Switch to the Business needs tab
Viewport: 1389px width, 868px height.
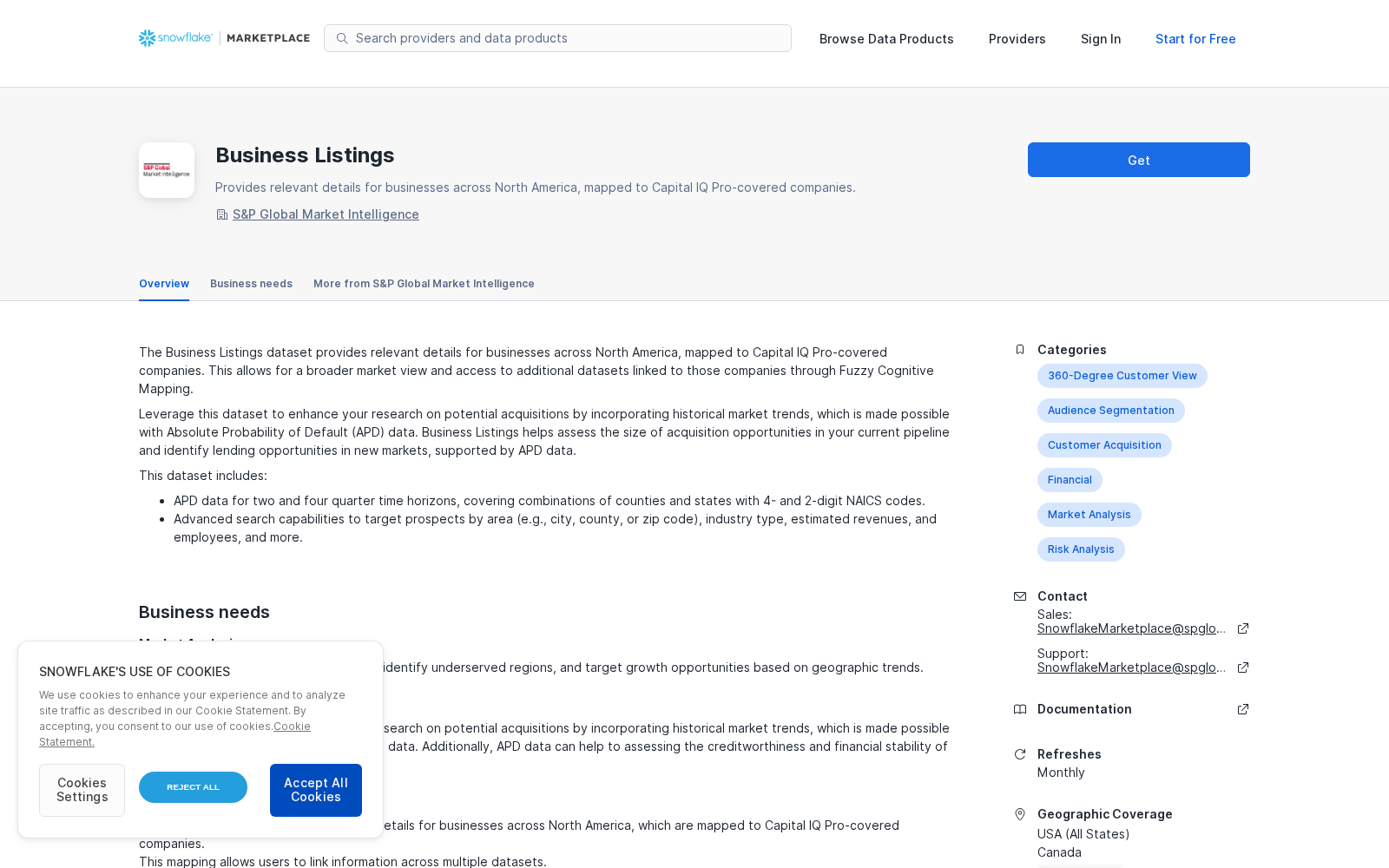[251, 284]
